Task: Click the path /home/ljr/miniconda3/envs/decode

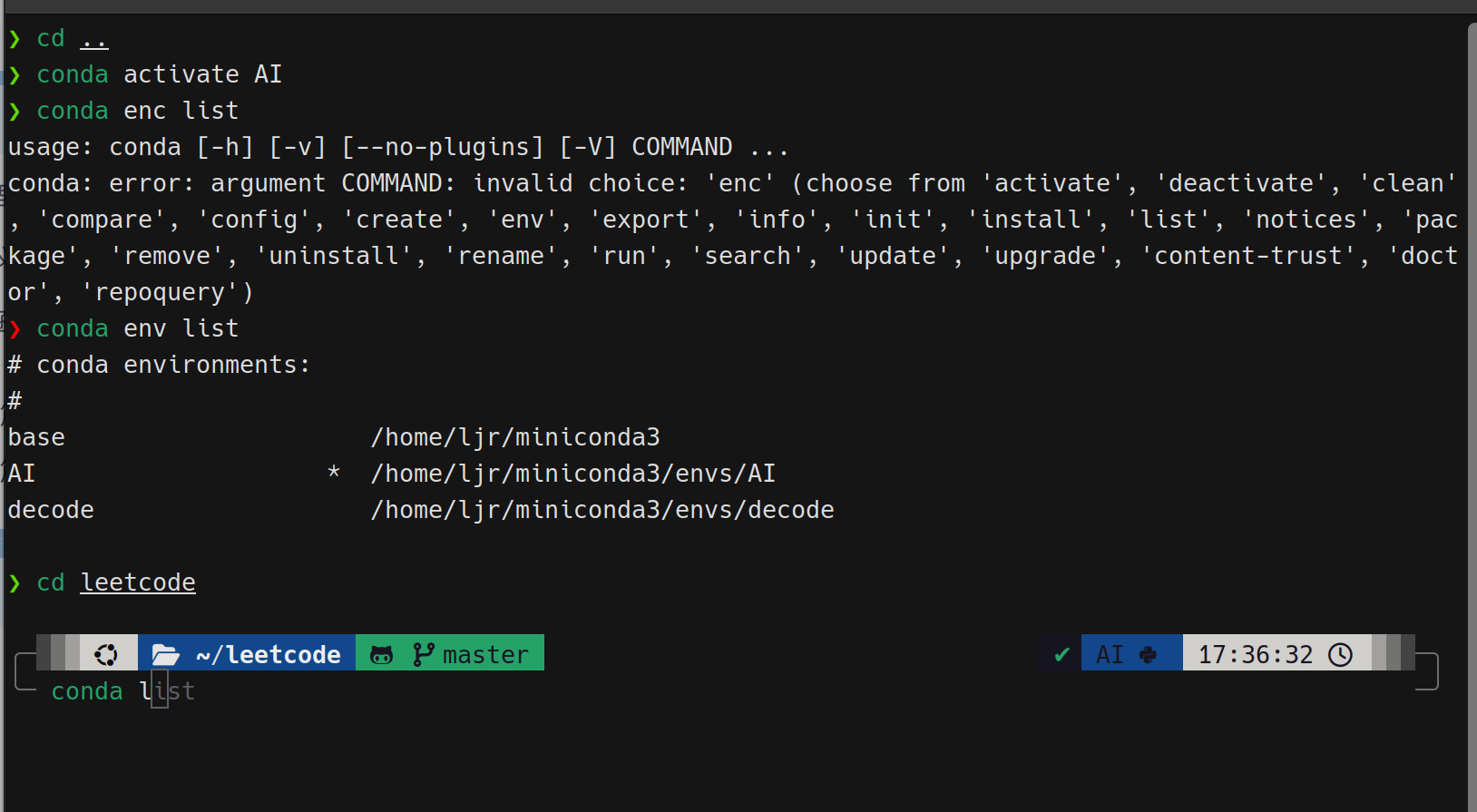Action: [602, 510]
